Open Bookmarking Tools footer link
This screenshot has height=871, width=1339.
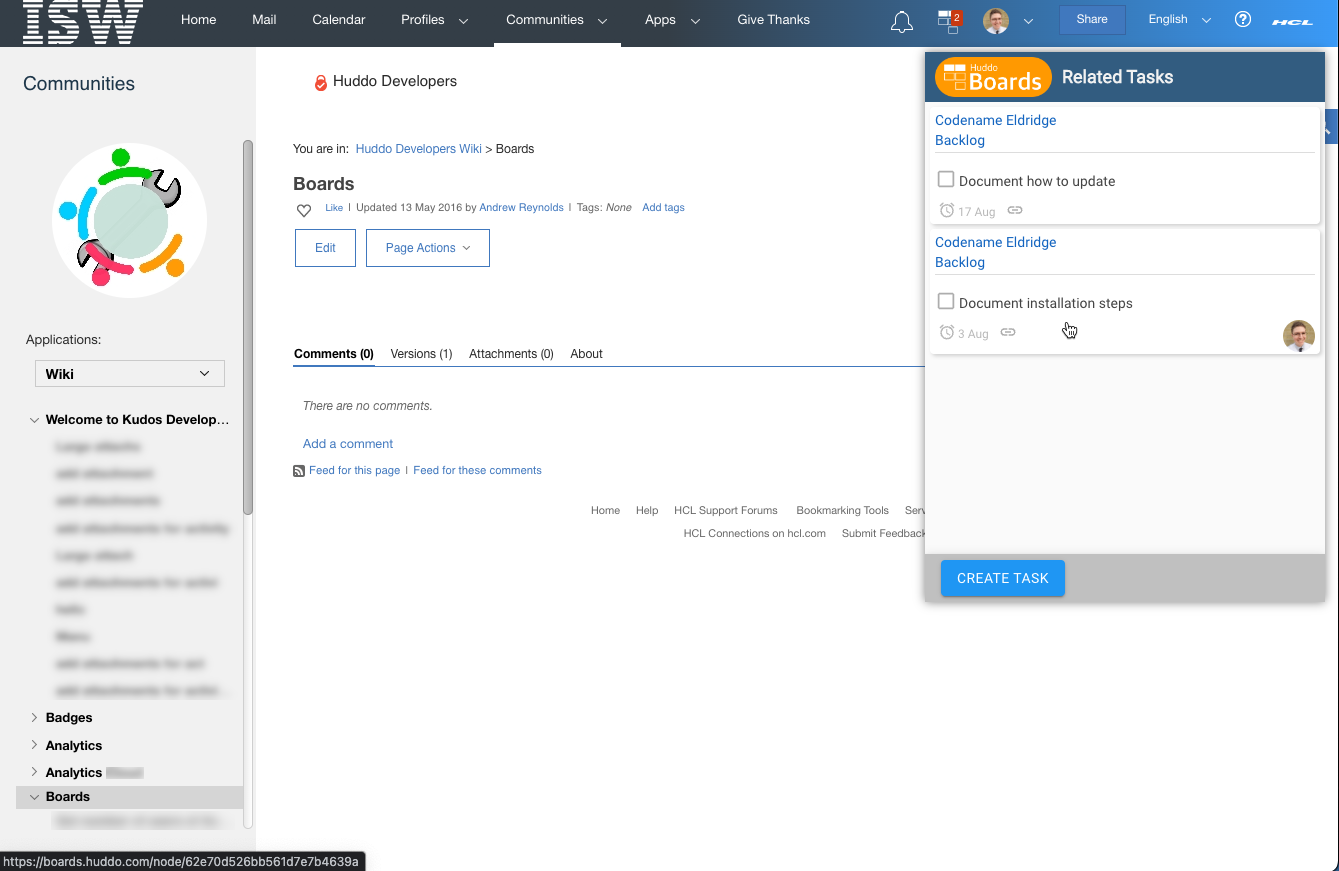(x=842, y=511)
